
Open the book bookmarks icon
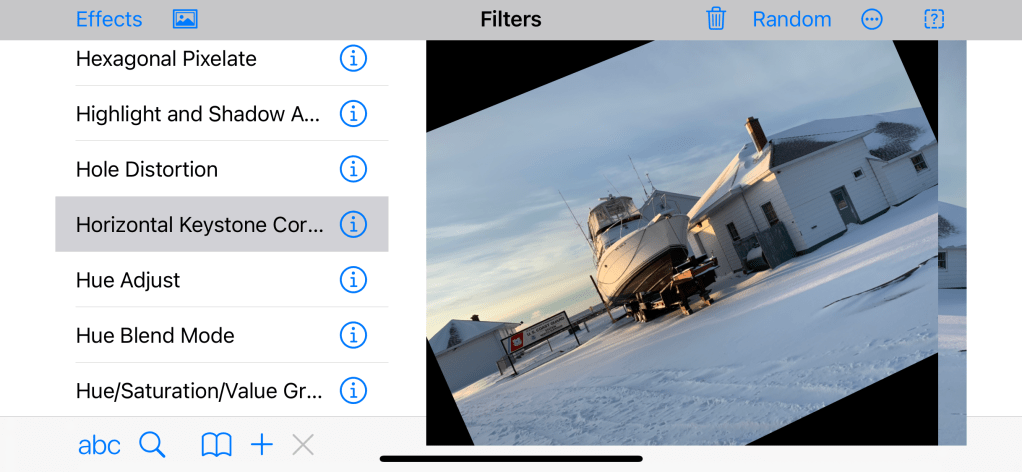[x=216, y=445]
